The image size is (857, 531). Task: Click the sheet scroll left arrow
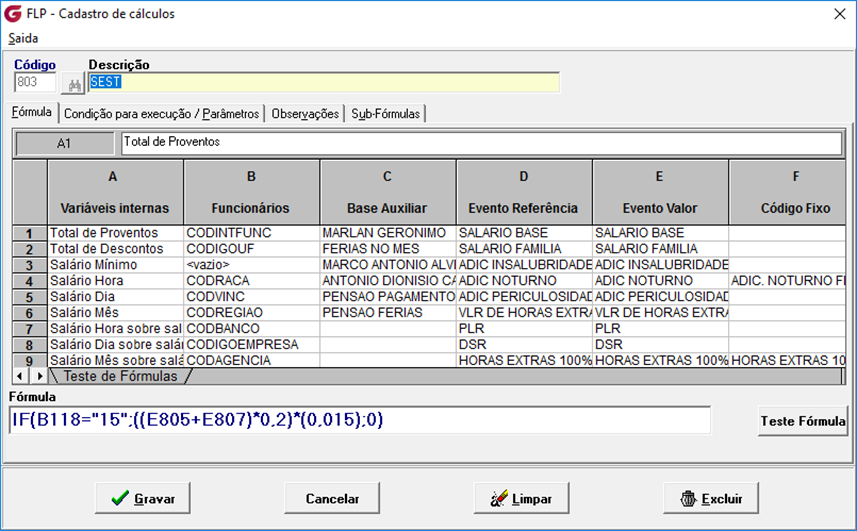point(20,376)
